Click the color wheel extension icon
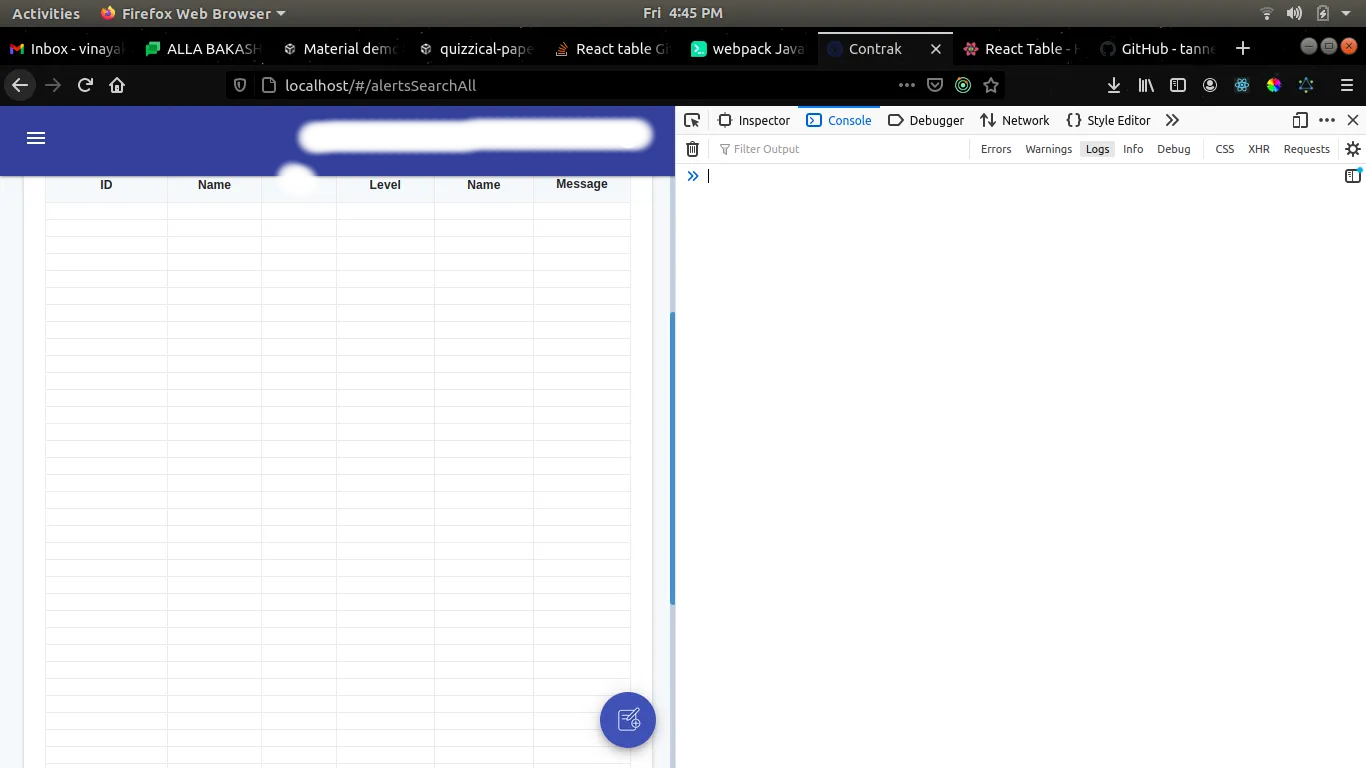Image resolution: width=1366 pixels, height=768 pixels. coord(1274,86)
